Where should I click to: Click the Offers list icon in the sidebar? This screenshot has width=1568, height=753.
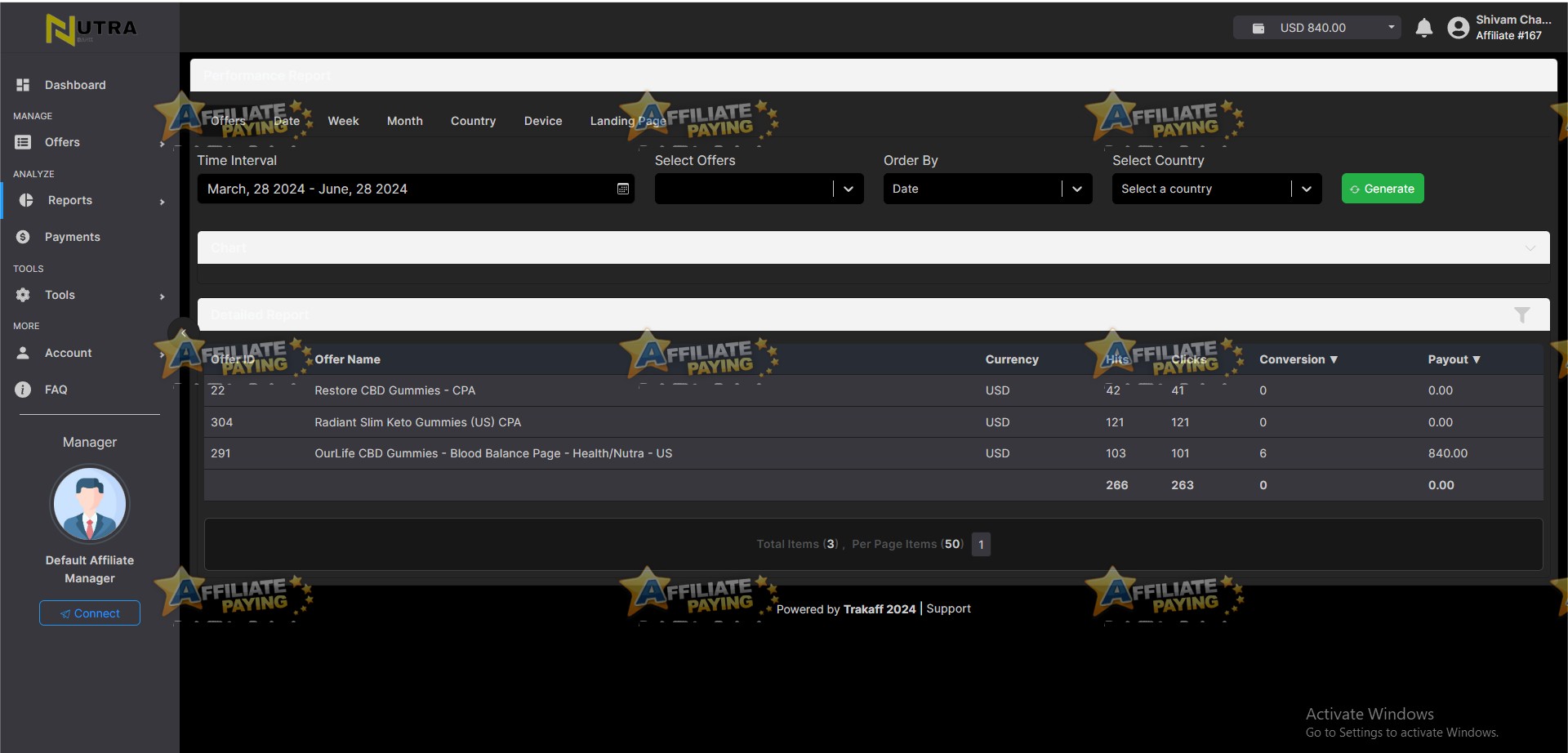click(x=23, y=142)
